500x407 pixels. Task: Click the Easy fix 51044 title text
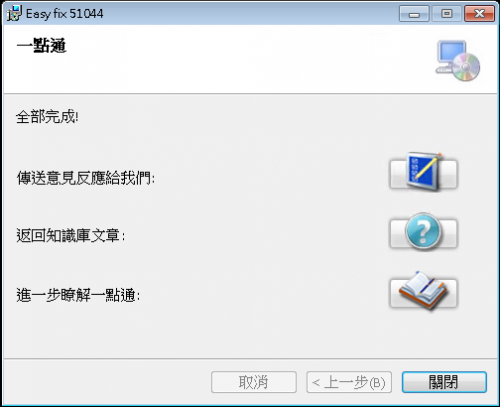65,14
